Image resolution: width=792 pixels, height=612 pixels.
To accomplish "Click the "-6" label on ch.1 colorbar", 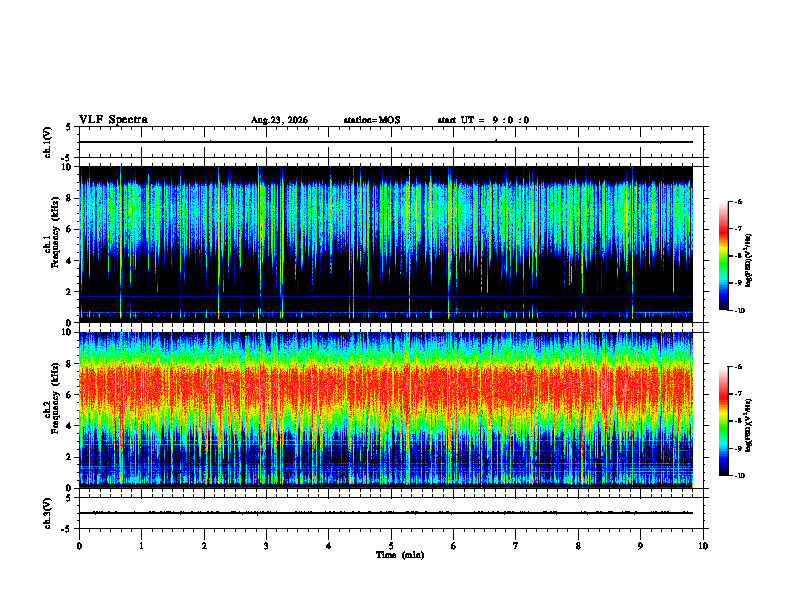I will tap(739, 202).
